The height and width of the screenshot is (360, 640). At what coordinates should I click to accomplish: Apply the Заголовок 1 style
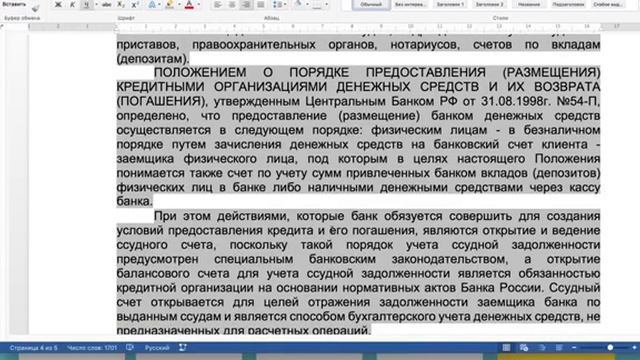point(450,4)
